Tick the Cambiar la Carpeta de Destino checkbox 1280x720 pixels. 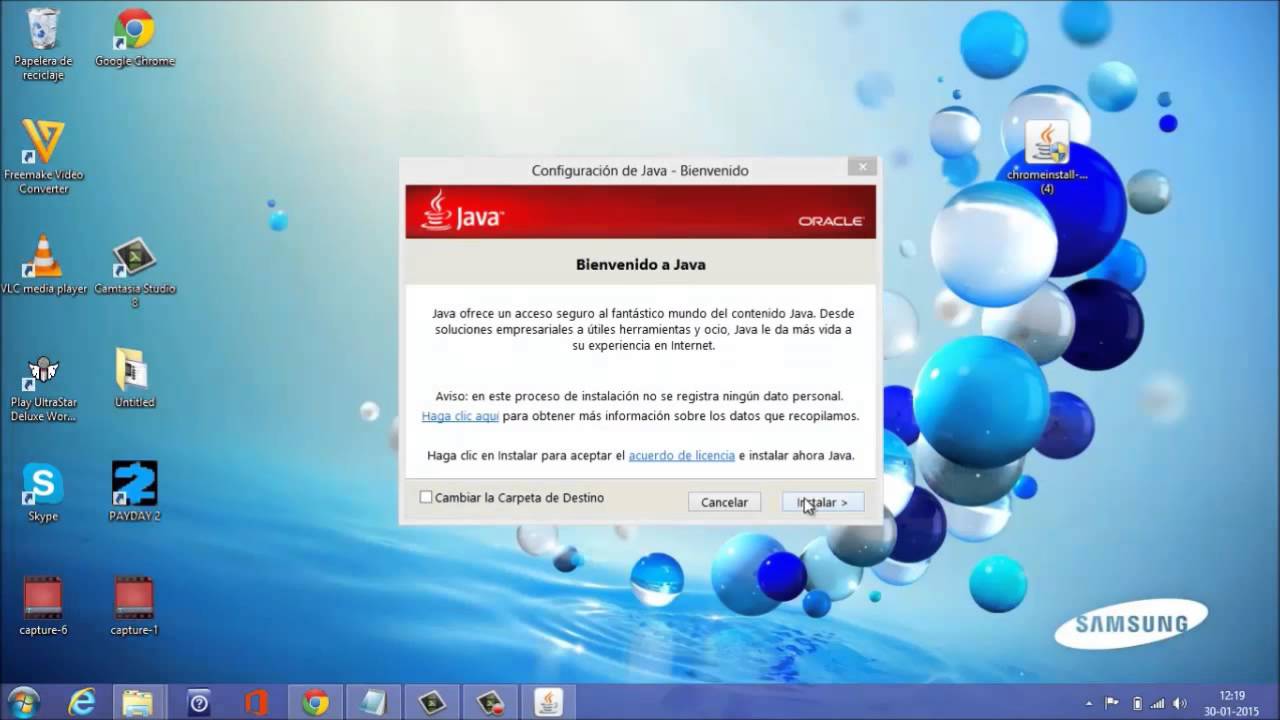click(426, 497)
